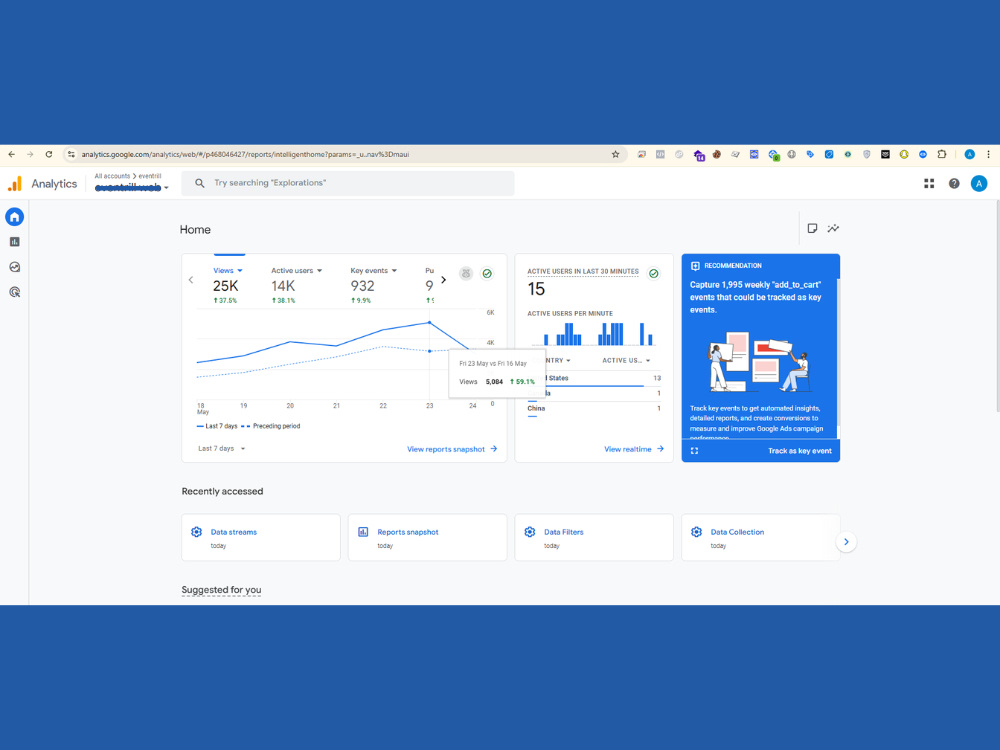Screen dimensions: 1000x750
Task: Open the help question mark menu
Action: pos(954,184)
